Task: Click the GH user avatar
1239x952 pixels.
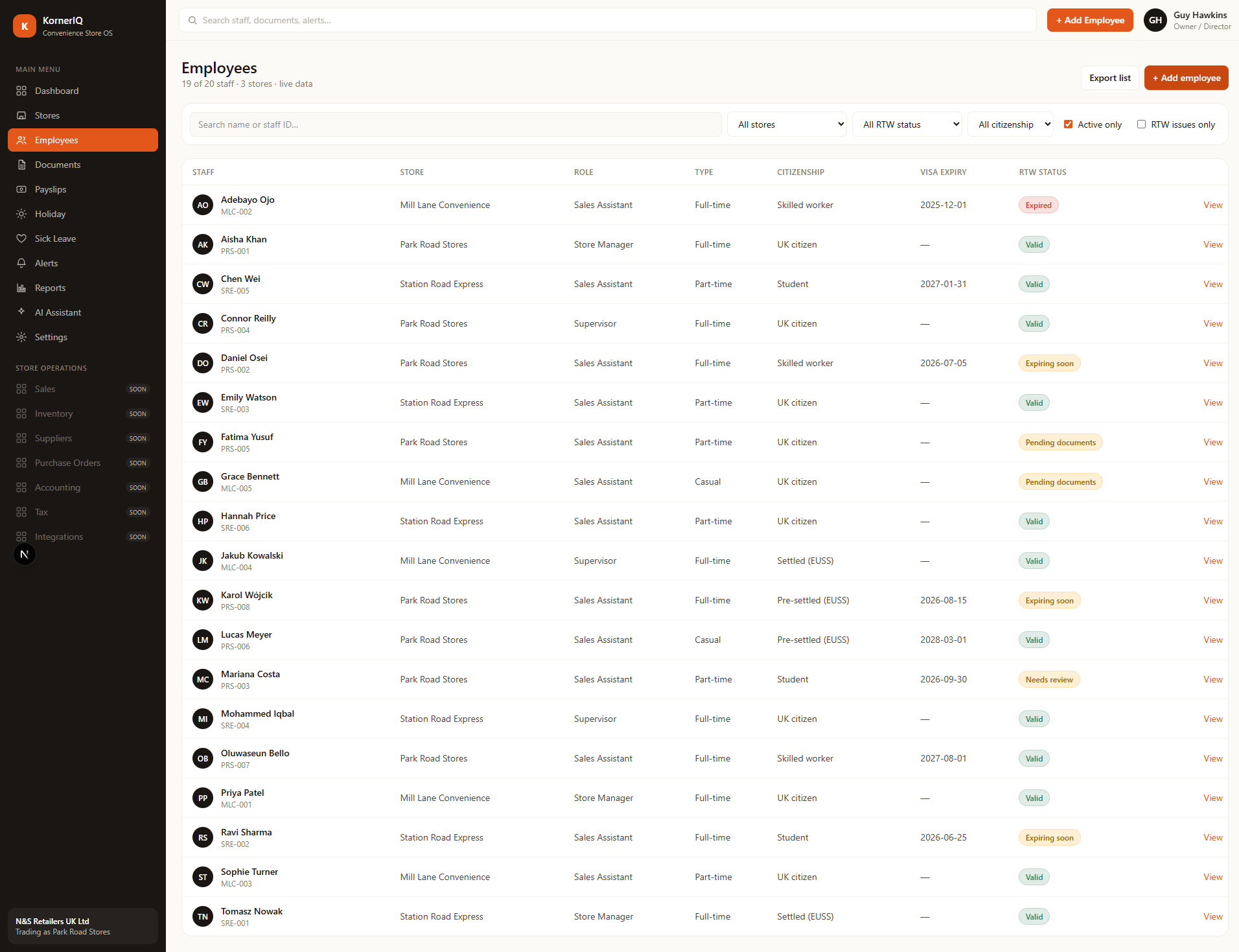Action: [1155, 20]
